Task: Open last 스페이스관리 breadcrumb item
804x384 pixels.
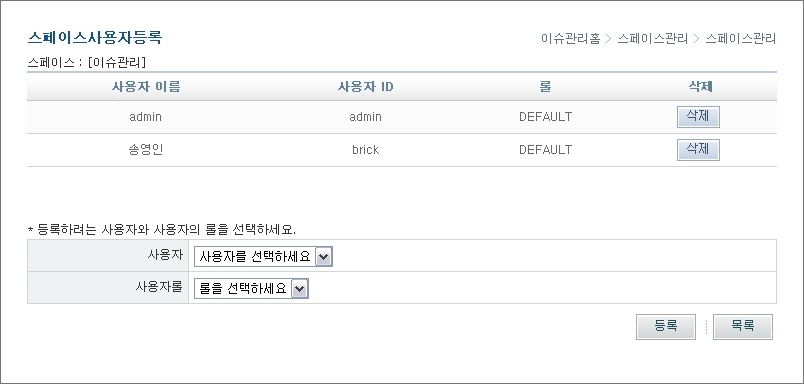Action: 740,38
